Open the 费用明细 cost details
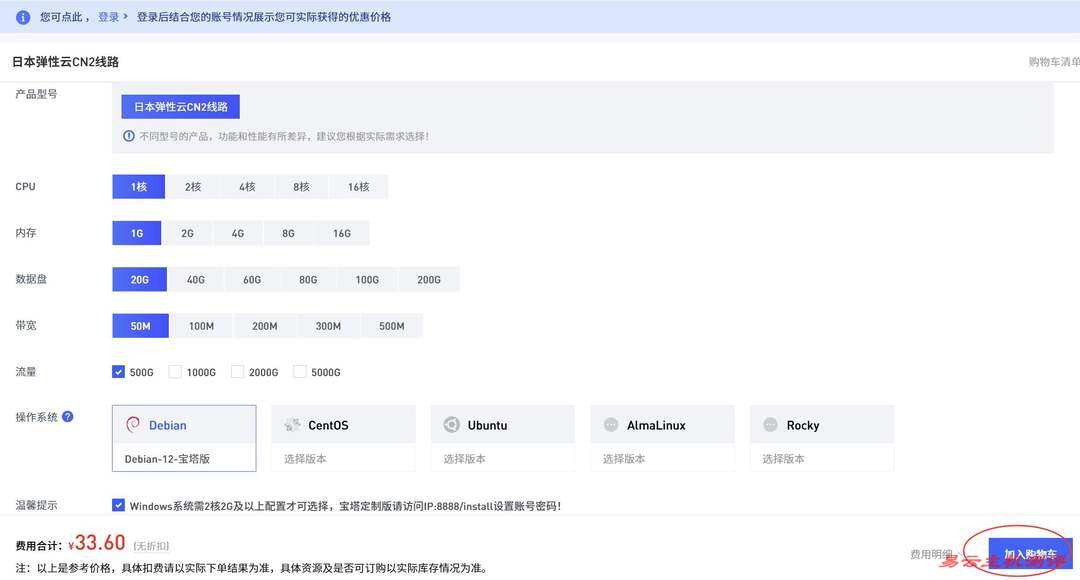The image size is (1080, 580). click(931, 554)
